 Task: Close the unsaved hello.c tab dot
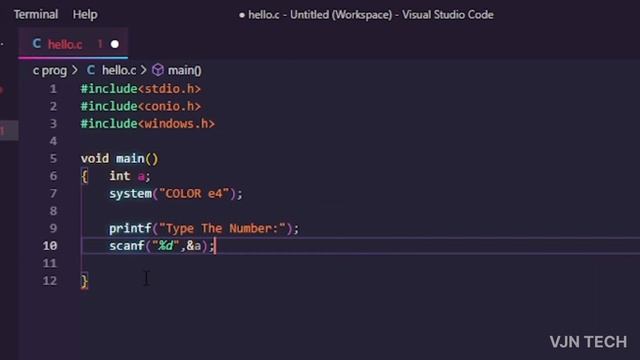pyautogui.click(x=115, y=44)
